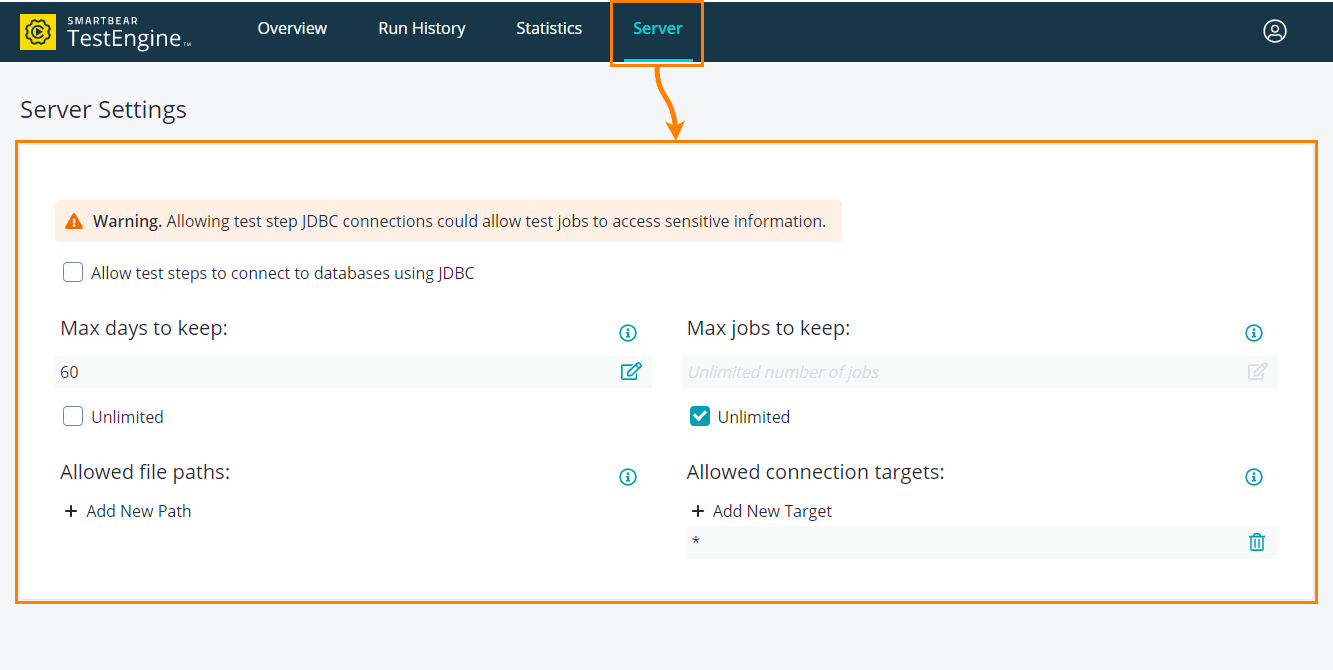The height and width of the screenshot is (670, 1333).
Task: View info about Allowed file paths
Action: (628, 477)
